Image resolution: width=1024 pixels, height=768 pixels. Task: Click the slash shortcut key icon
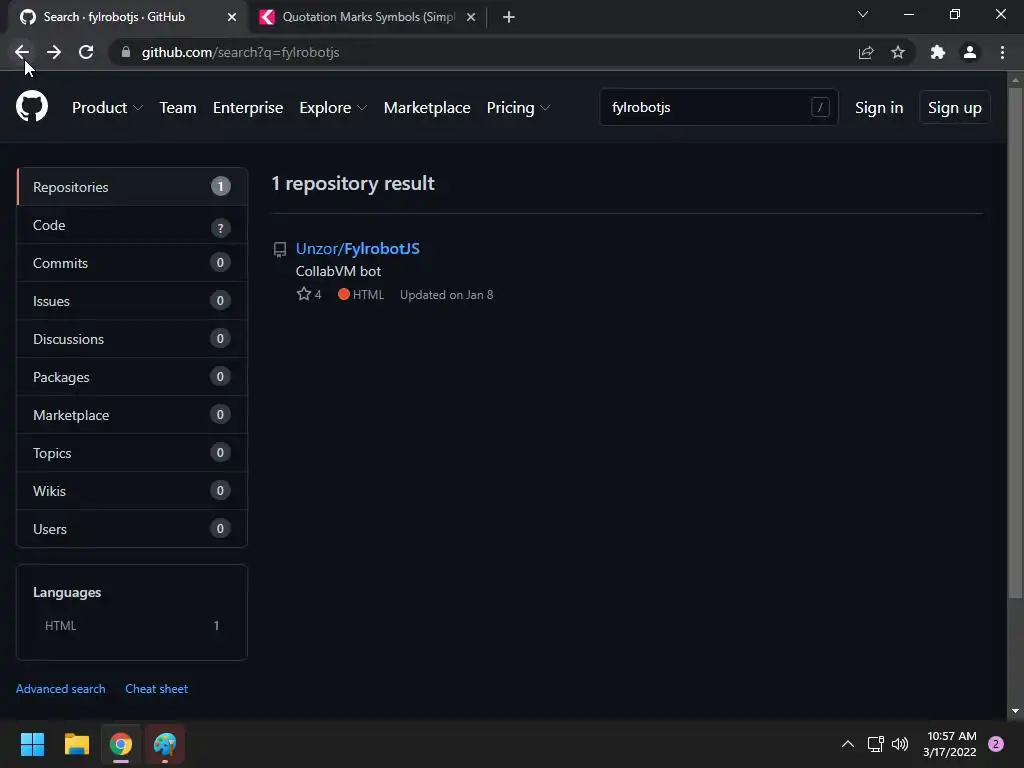click(820, 107)
